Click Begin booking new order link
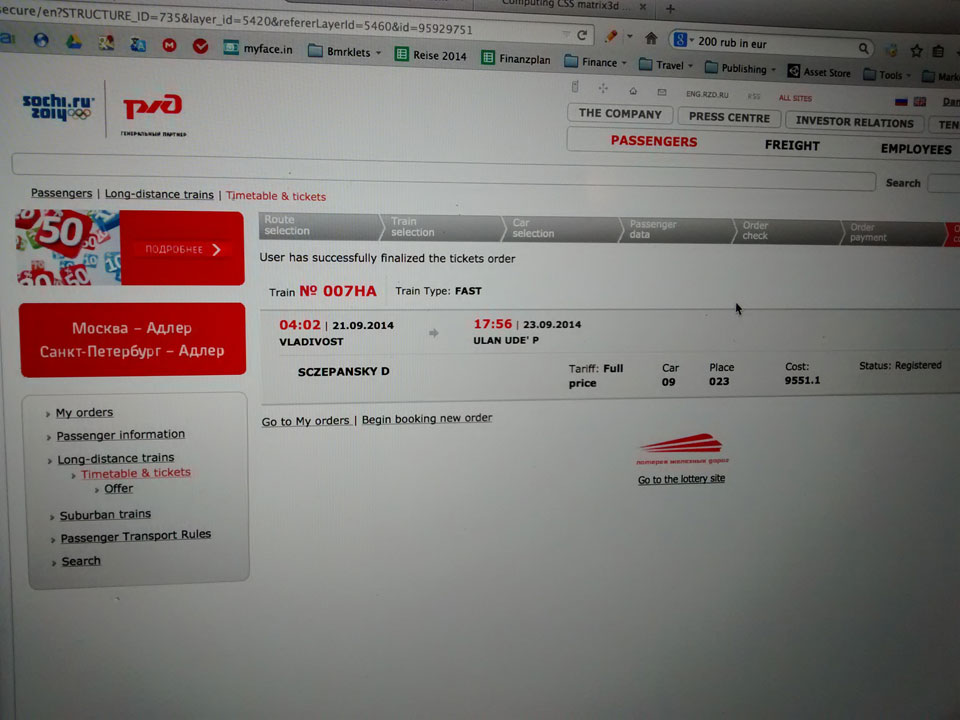 pos(427,418)
